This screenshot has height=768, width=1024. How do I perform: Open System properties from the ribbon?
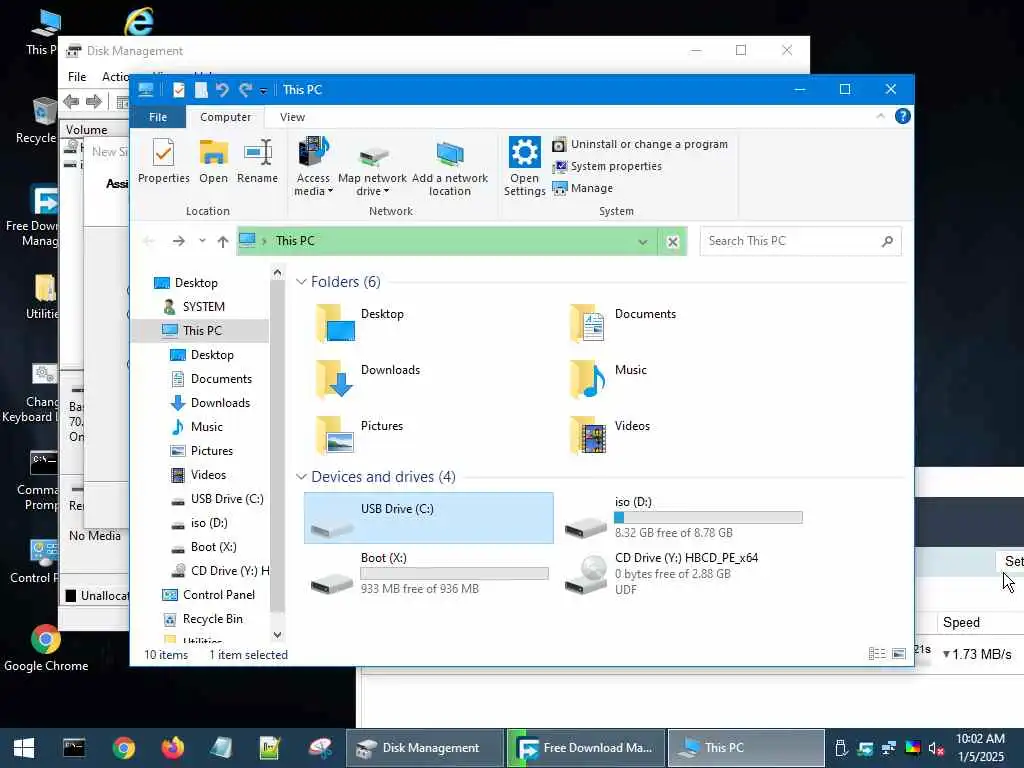click(607, 167)
